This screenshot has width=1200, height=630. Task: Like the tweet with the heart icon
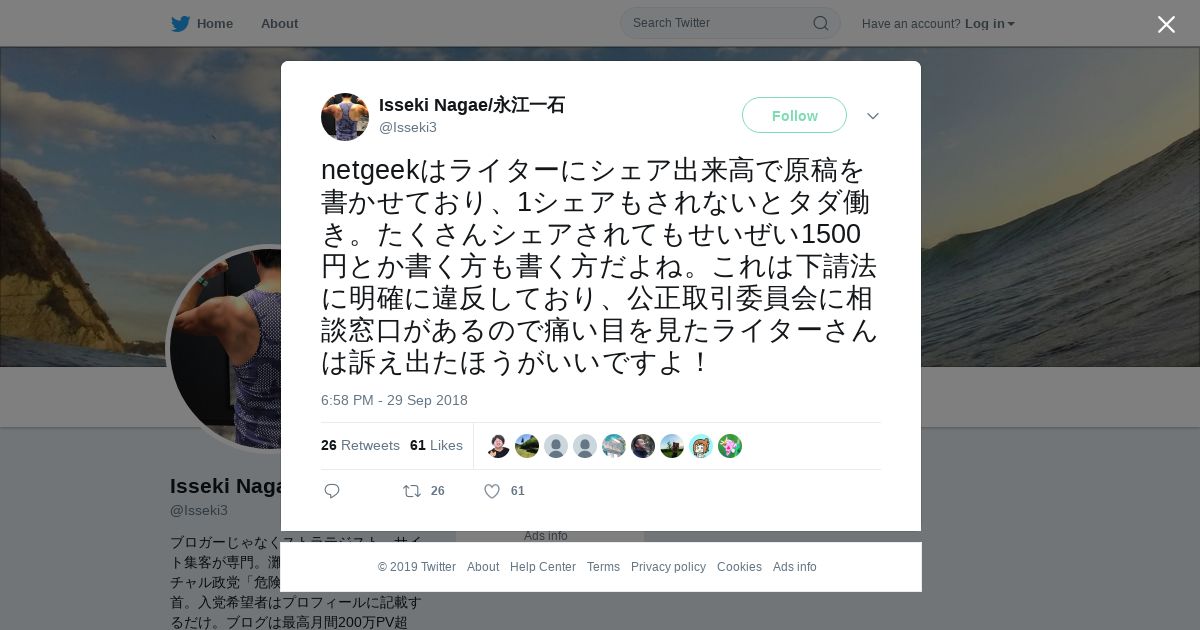click(492, 491)
